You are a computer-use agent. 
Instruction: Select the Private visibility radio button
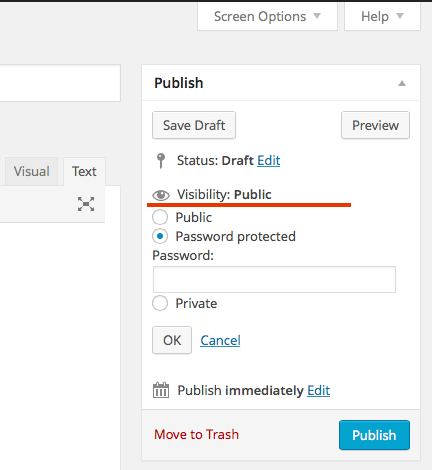160,303
